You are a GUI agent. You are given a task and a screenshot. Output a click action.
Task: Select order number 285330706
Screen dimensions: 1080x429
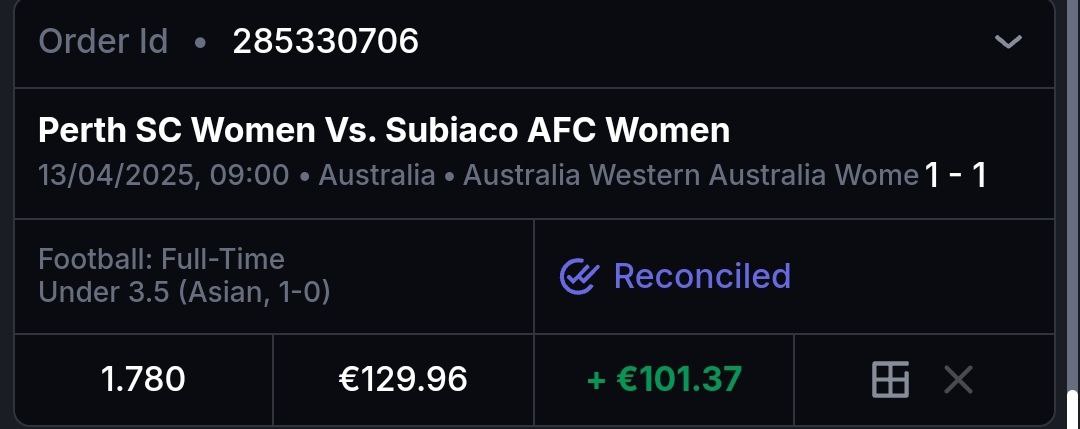click(x=326, y=42)
